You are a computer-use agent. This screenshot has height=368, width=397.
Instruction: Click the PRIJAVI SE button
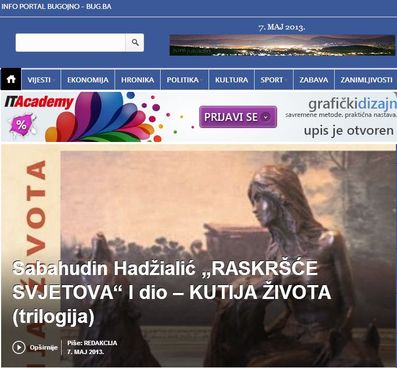pos(238,117)
